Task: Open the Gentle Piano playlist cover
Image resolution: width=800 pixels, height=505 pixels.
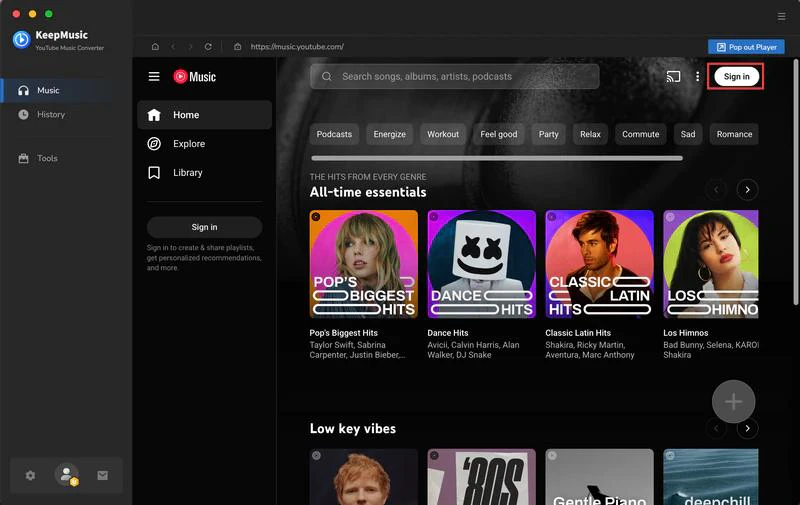Action: (599, 477)
